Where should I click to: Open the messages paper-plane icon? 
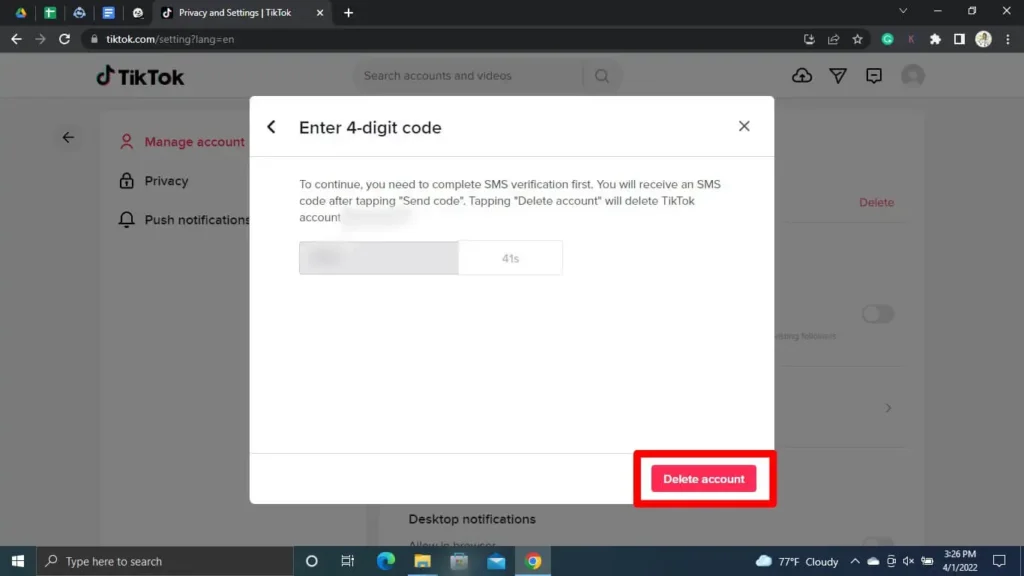838,76
